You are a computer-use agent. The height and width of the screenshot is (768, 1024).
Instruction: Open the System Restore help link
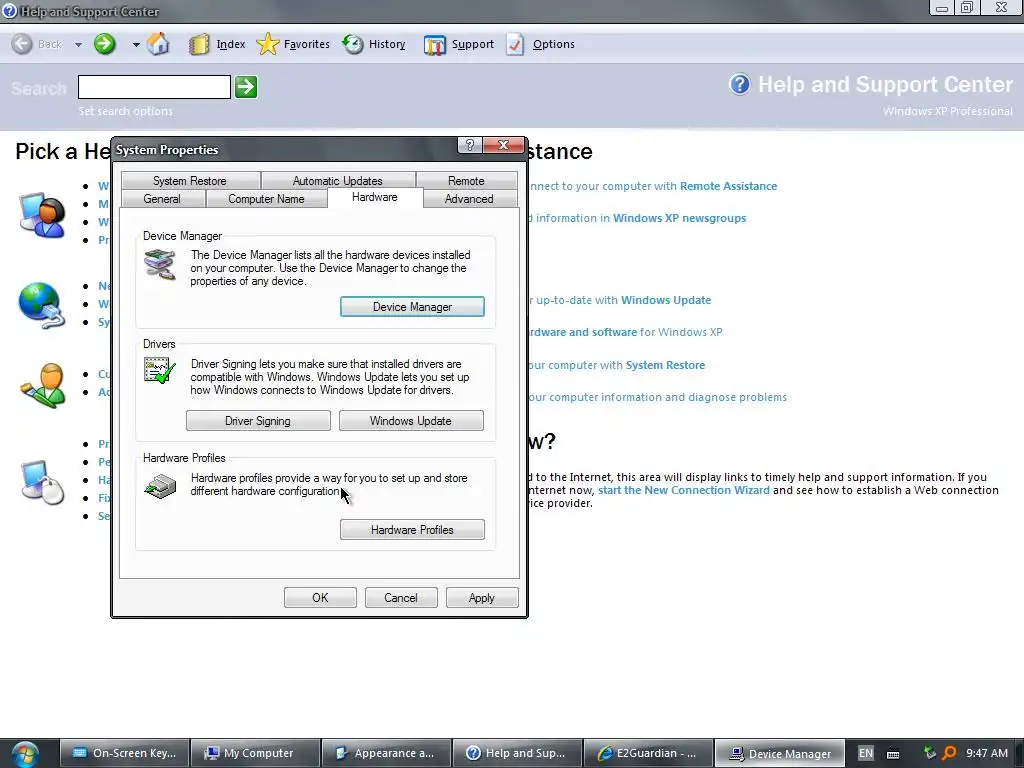(x=665, y=365)
